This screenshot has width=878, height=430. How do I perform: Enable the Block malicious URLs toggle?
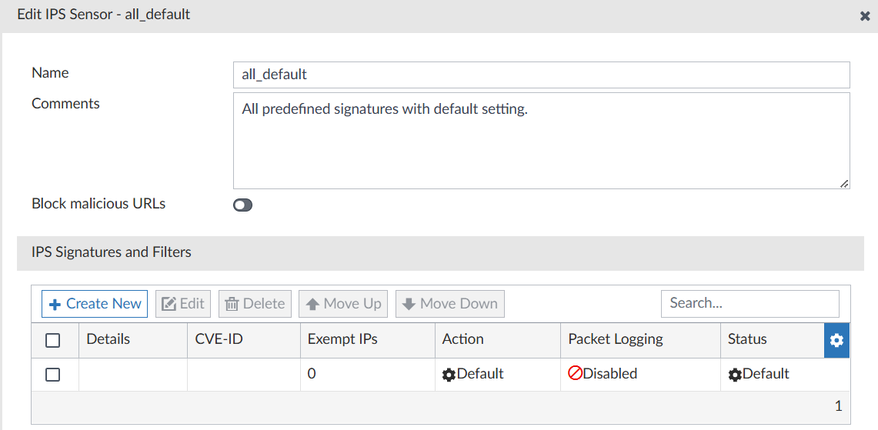click(243, 204)
